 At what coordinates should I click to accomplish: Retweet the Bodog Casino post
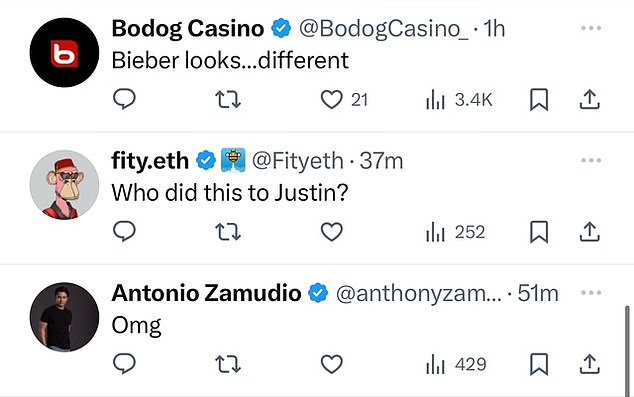point(228,99)
